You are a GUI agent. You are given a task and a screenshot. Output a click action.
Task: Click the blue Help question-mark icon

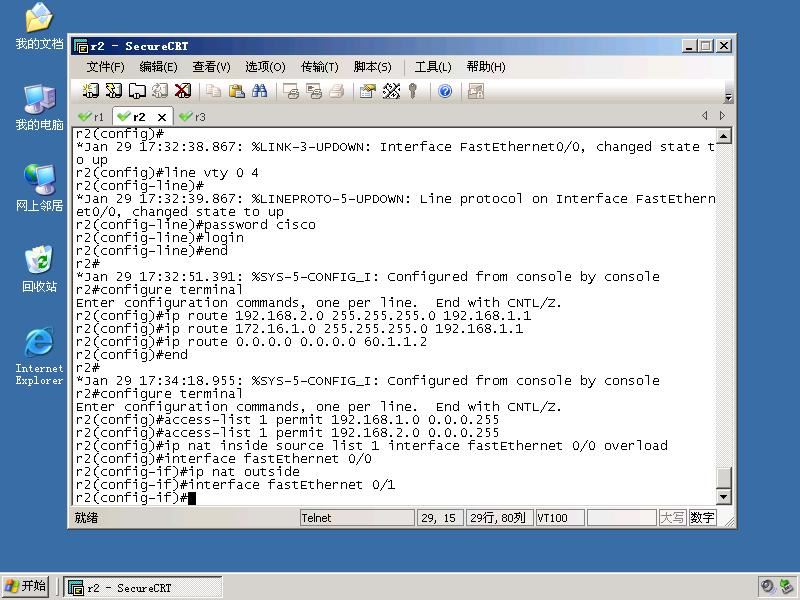point(445,91)
